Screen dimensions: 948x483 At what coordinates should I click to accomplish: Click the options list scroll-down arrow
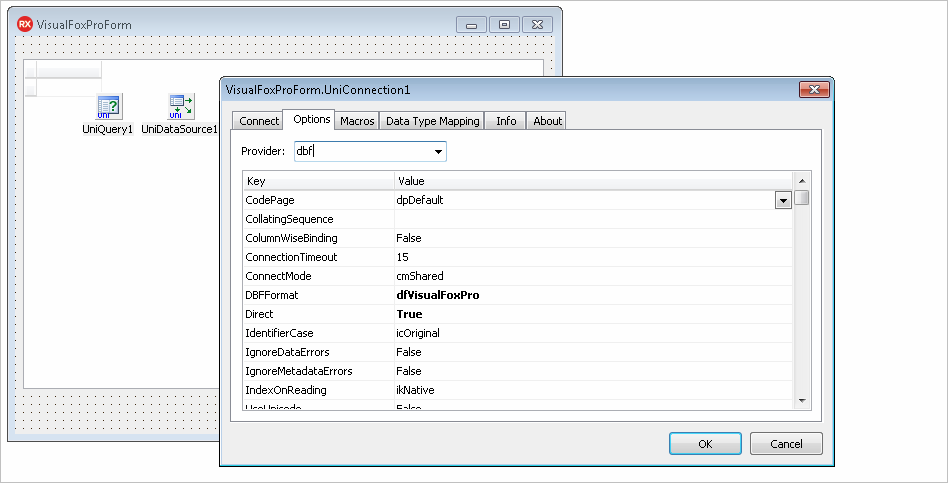(802, 400)
